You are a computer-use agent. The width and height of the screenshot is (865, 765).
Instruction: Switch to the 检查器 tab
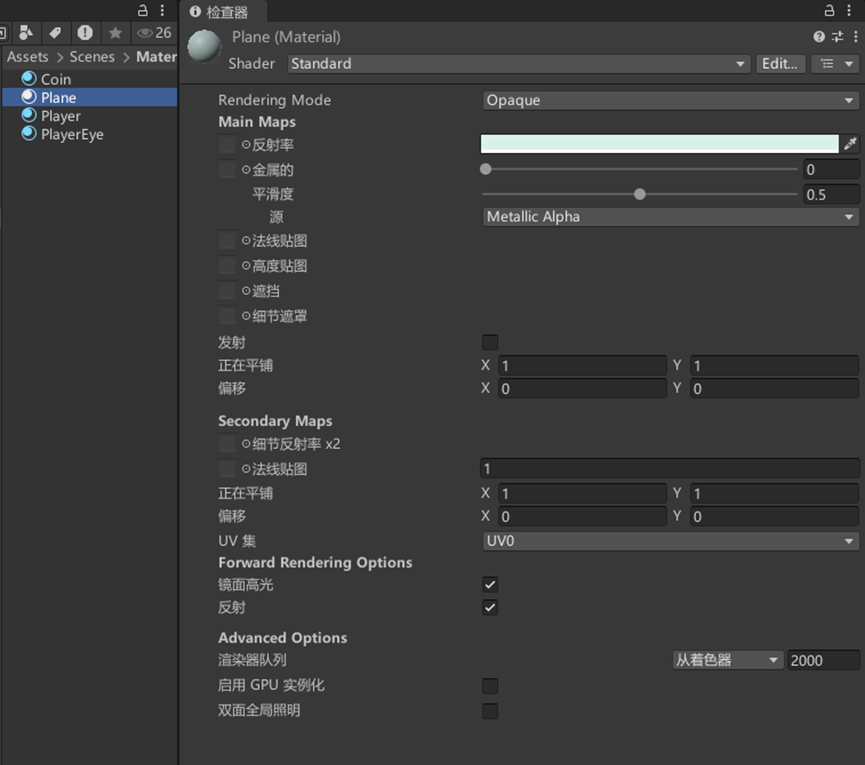coord(221,11)
